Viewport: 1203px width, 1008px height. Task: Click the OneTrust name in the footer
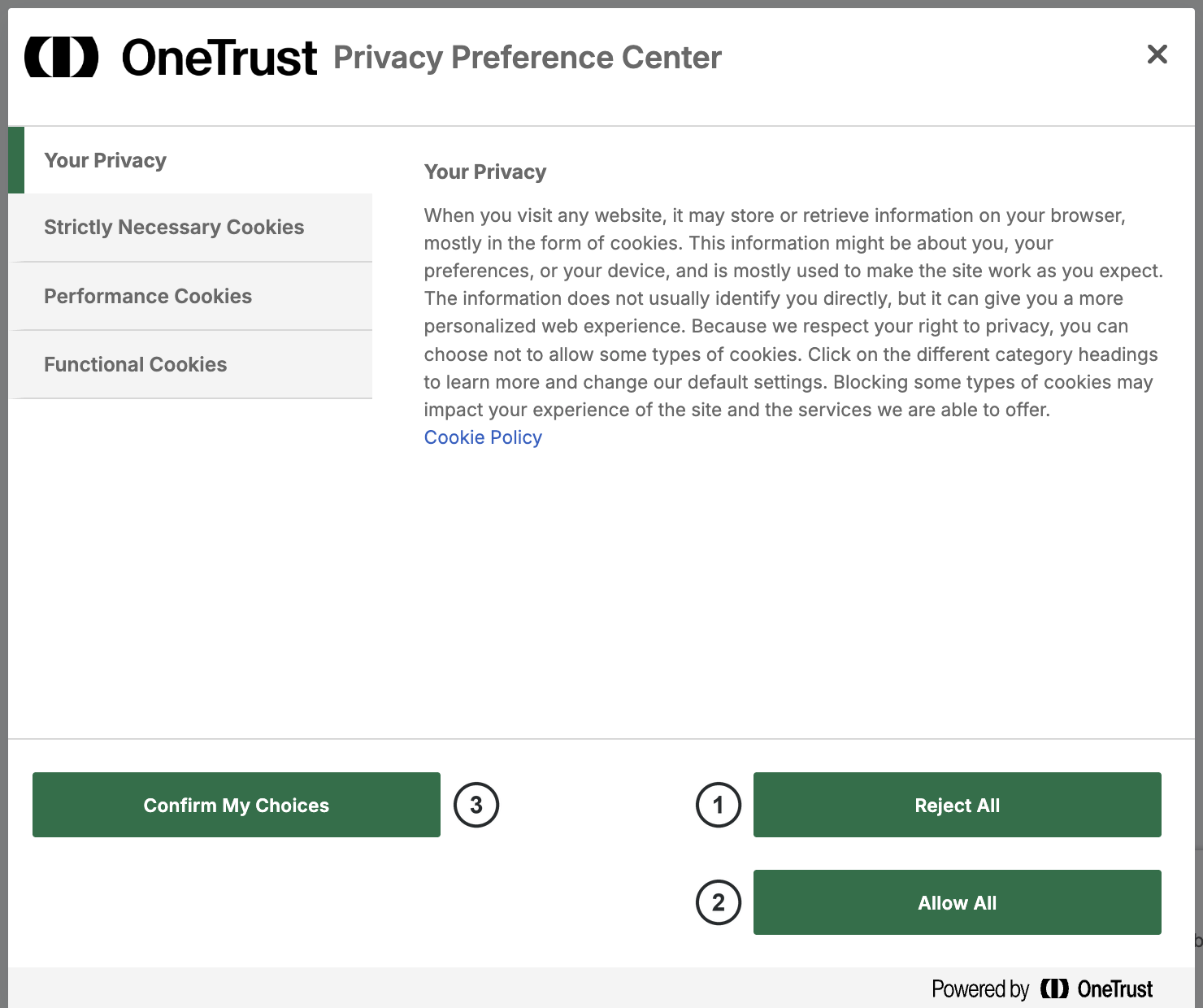(1115, 989)
